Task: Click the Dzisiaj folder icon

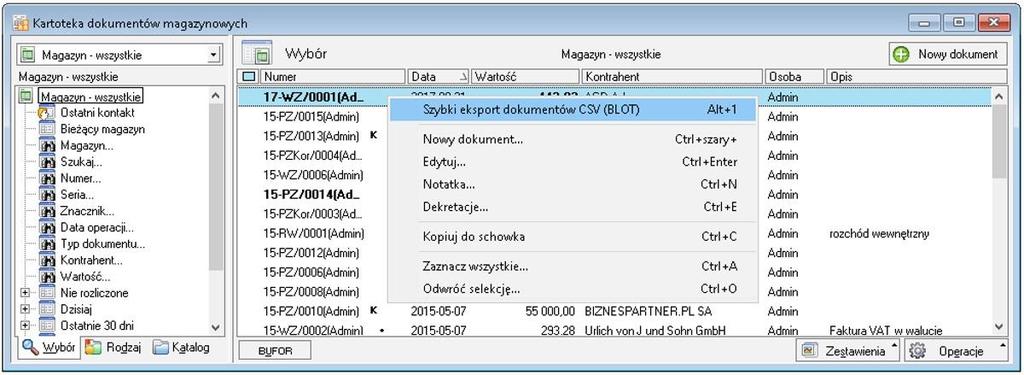Action: 46,309
